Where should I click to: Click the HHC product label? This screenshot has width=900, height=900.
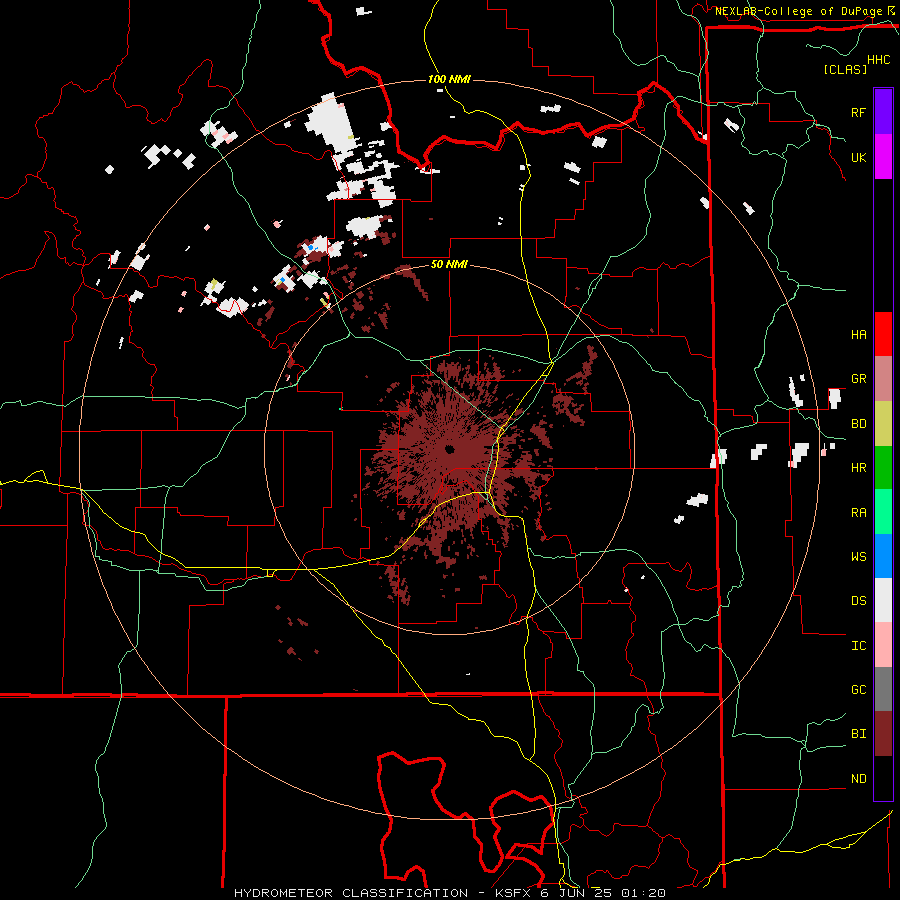[878, 60]
